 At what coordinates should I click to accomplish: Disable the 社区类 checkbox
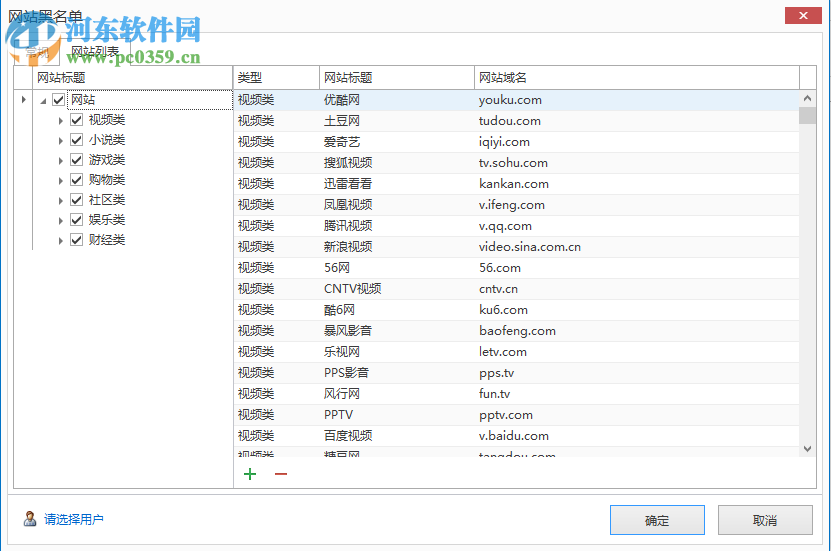[x=76, y=200]
